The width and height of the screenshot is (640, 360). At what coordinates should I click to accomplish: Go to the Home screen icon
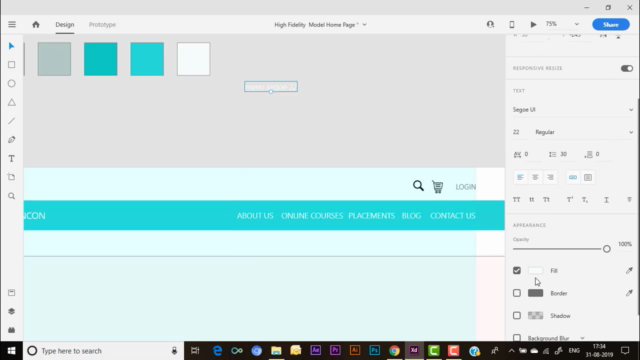tap(36, 24)
